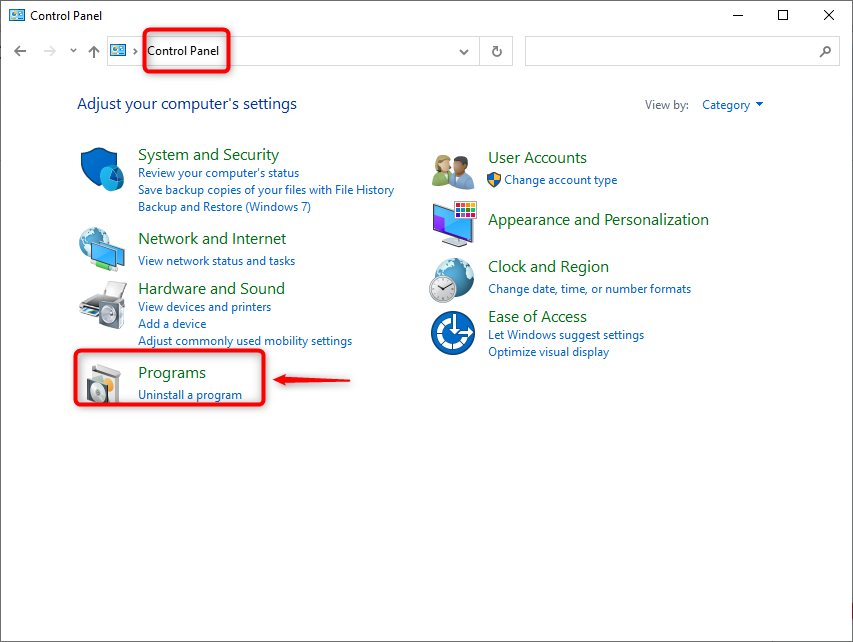Select Let Windows suggest settings link
The width and height of the screenshot is (853, 642).
pos(566,335)
